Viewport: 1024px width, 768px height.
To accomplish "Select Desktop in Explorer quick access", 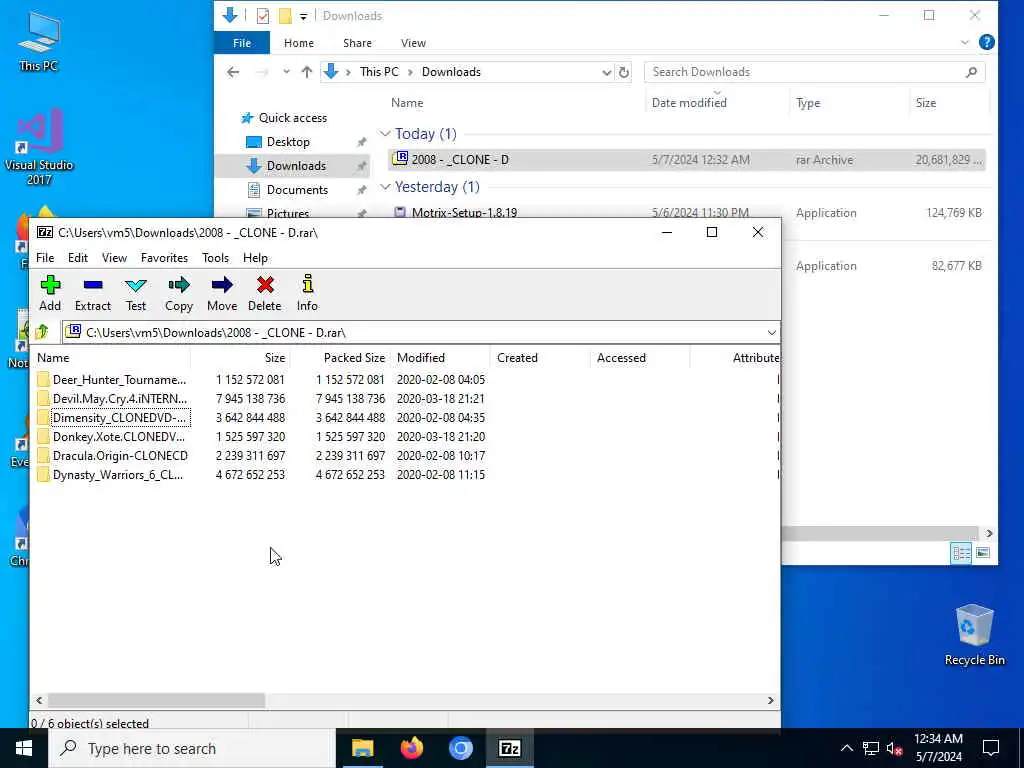I will (288, 142).
